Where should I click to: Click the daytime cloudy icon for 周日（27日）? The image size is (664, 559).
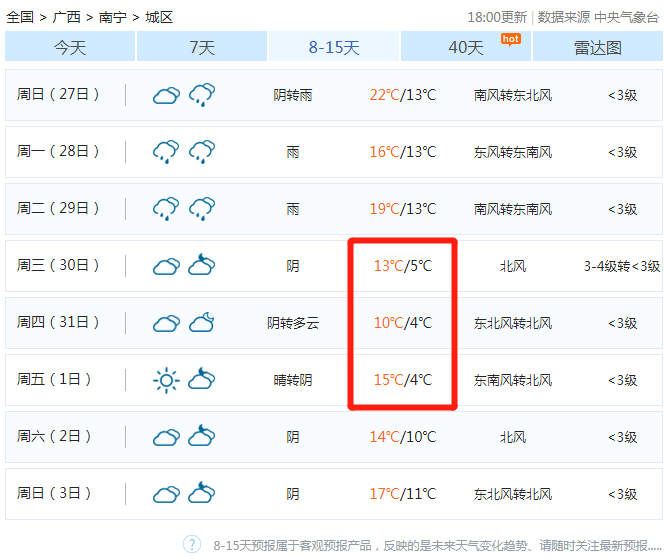point(166,95)
